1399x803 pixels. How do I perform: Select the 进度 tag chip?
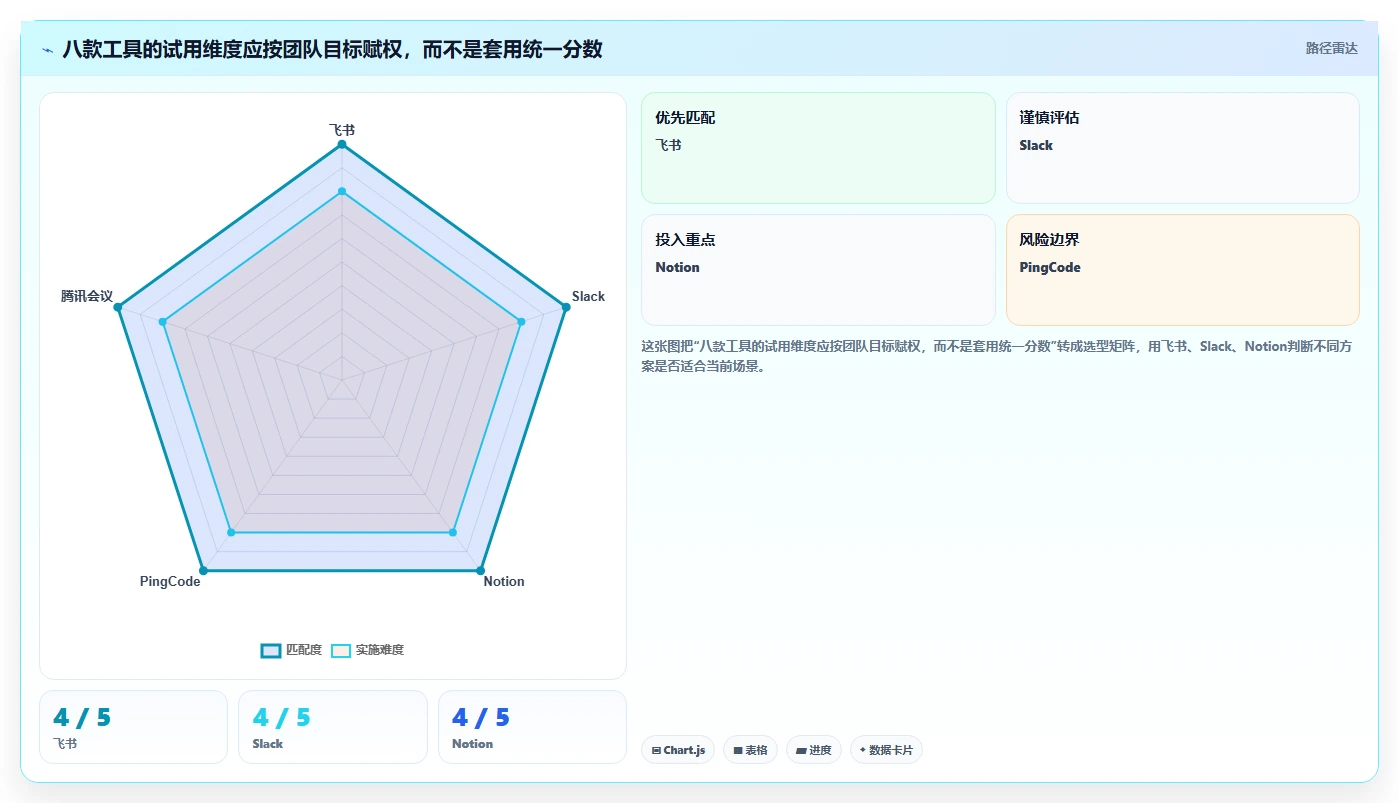pos(814,750)
